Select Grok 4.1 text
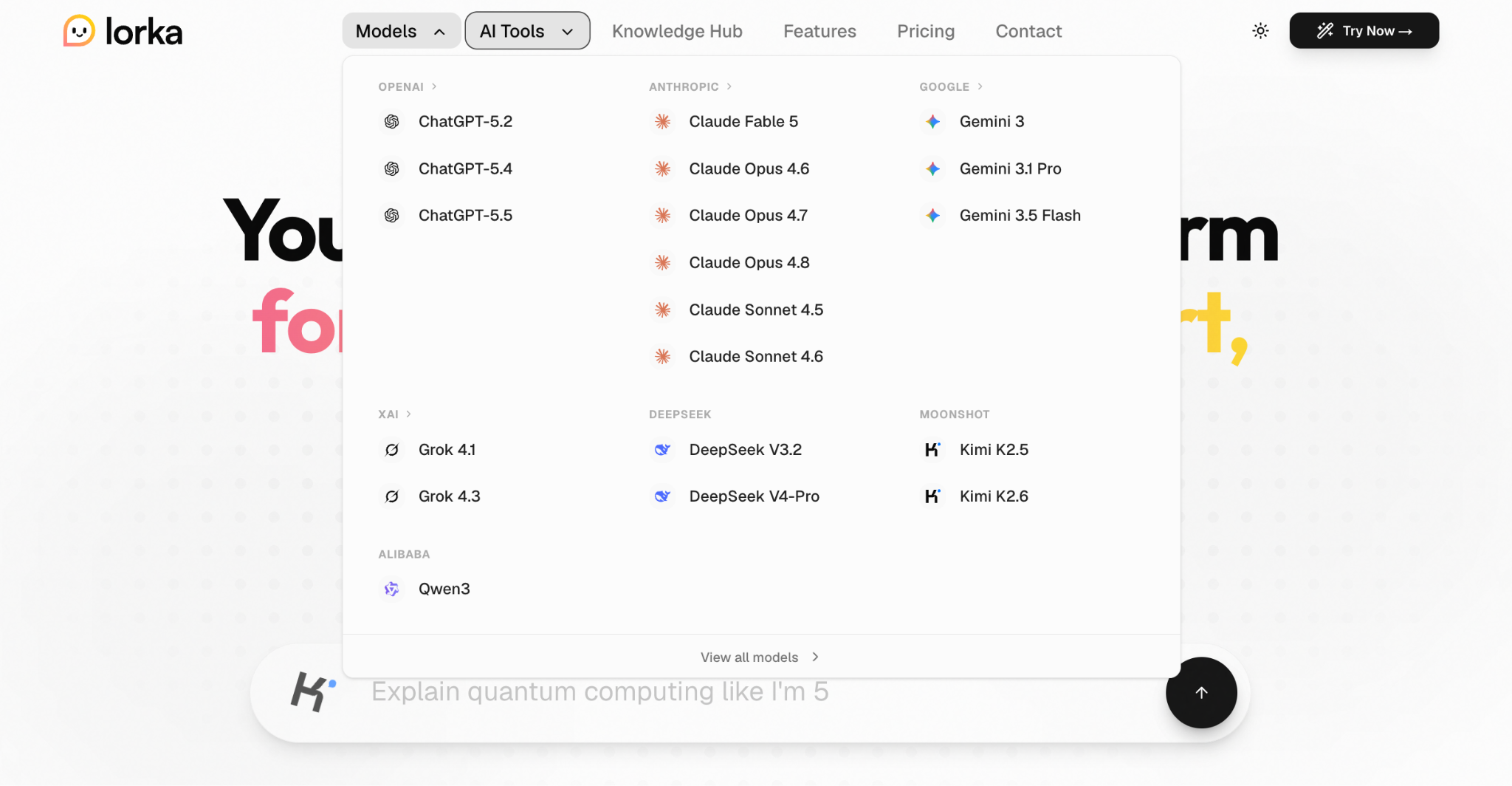This screenshot has height=786, width=1512. 447,449
